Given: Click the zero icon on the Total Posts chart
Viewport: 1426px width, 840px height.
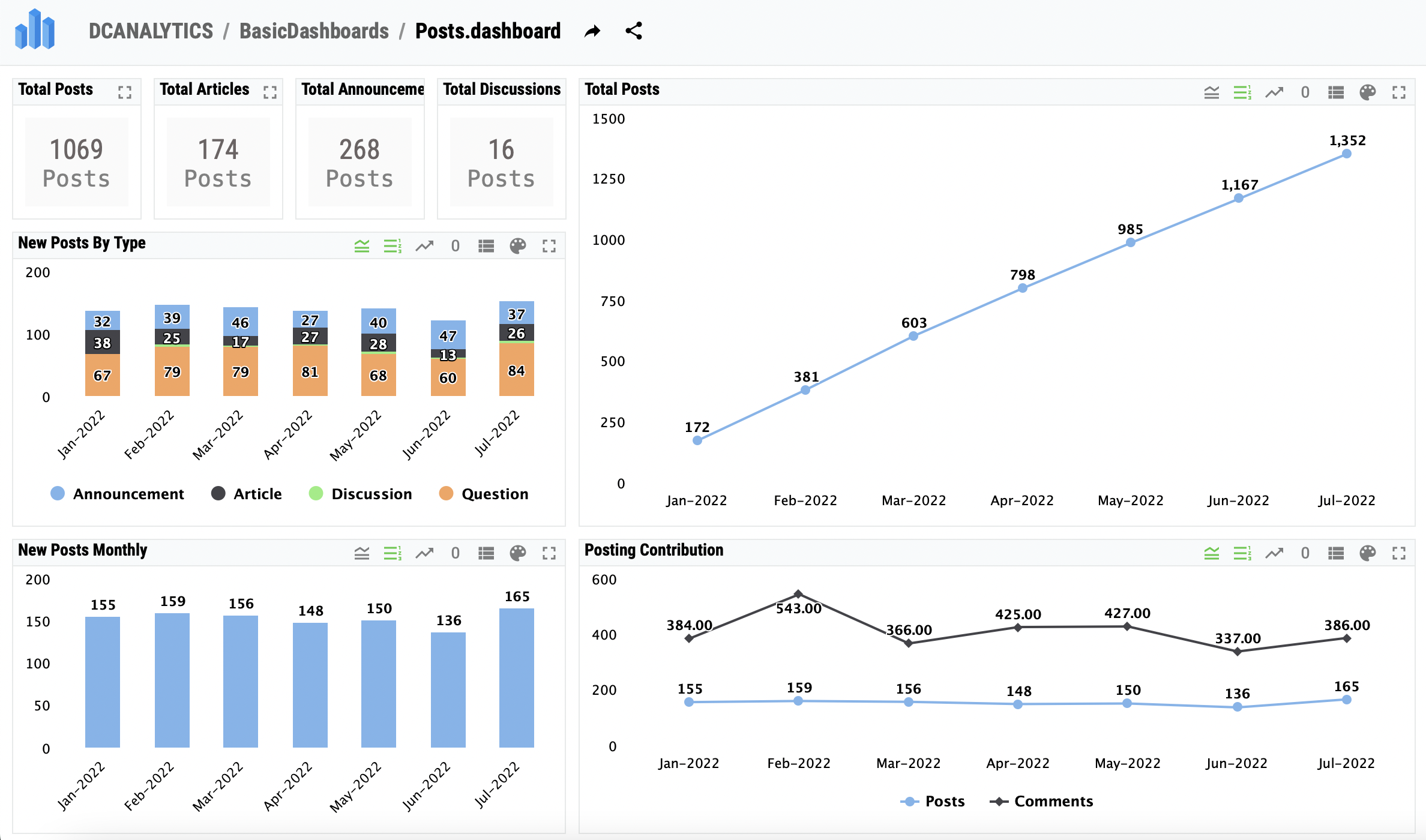Looking at the screenshot, I should coord(1305,92).
